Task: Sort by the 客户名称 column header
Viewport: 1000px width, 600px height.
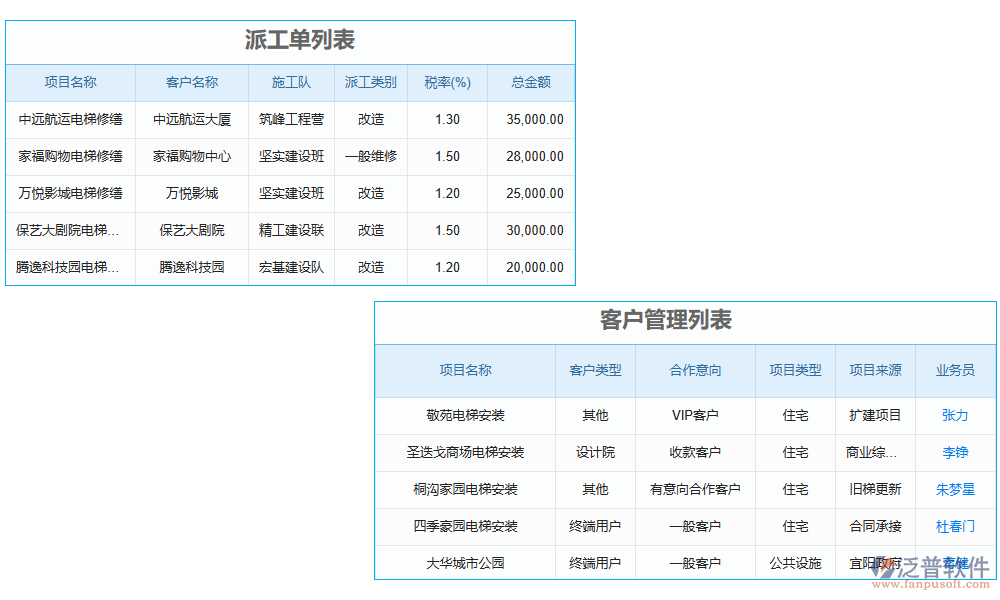Action: click(191, 83)
